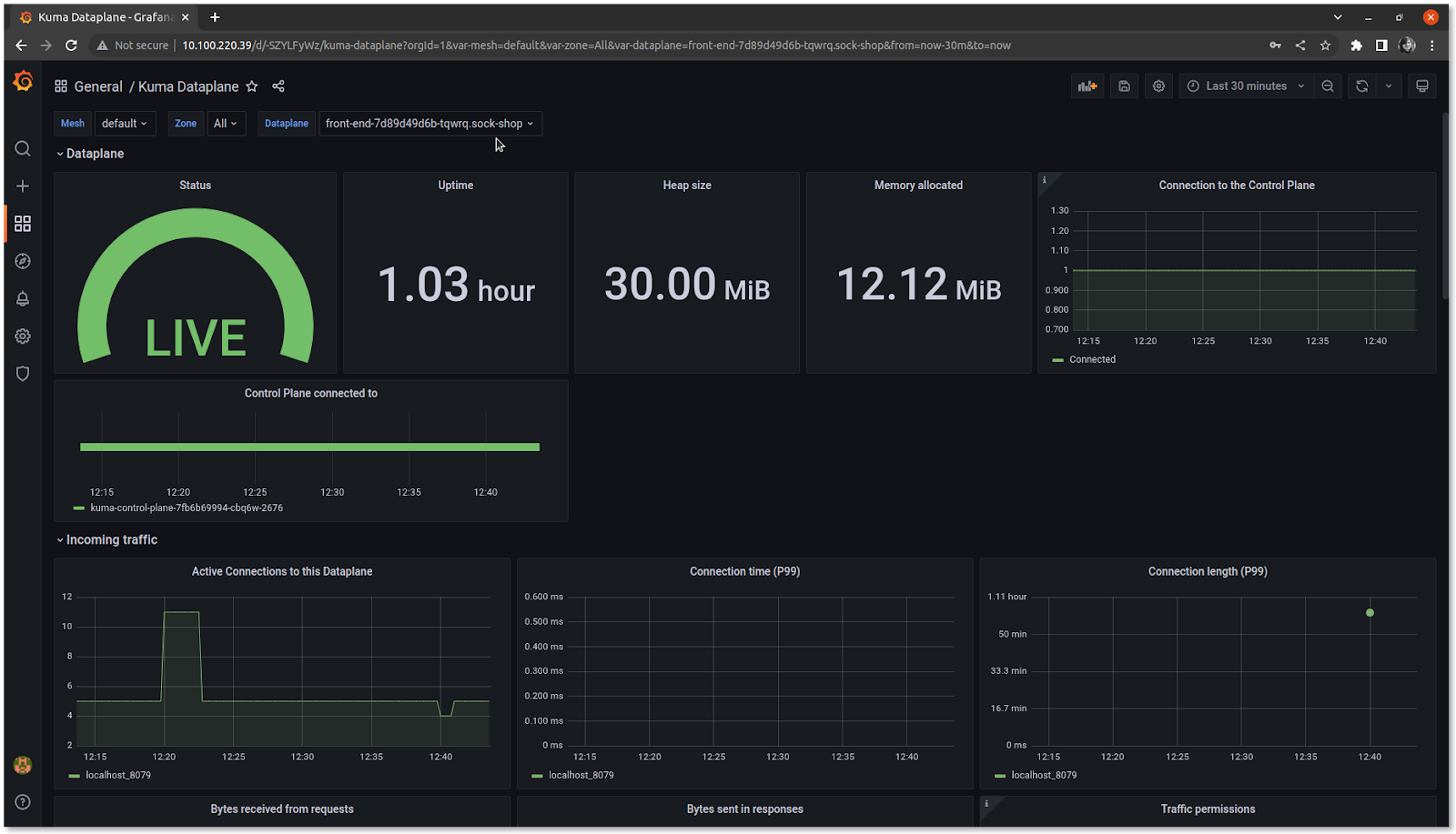Open the Mesh default dropdown
The image size is (1456, 834).
click(125, 124)
